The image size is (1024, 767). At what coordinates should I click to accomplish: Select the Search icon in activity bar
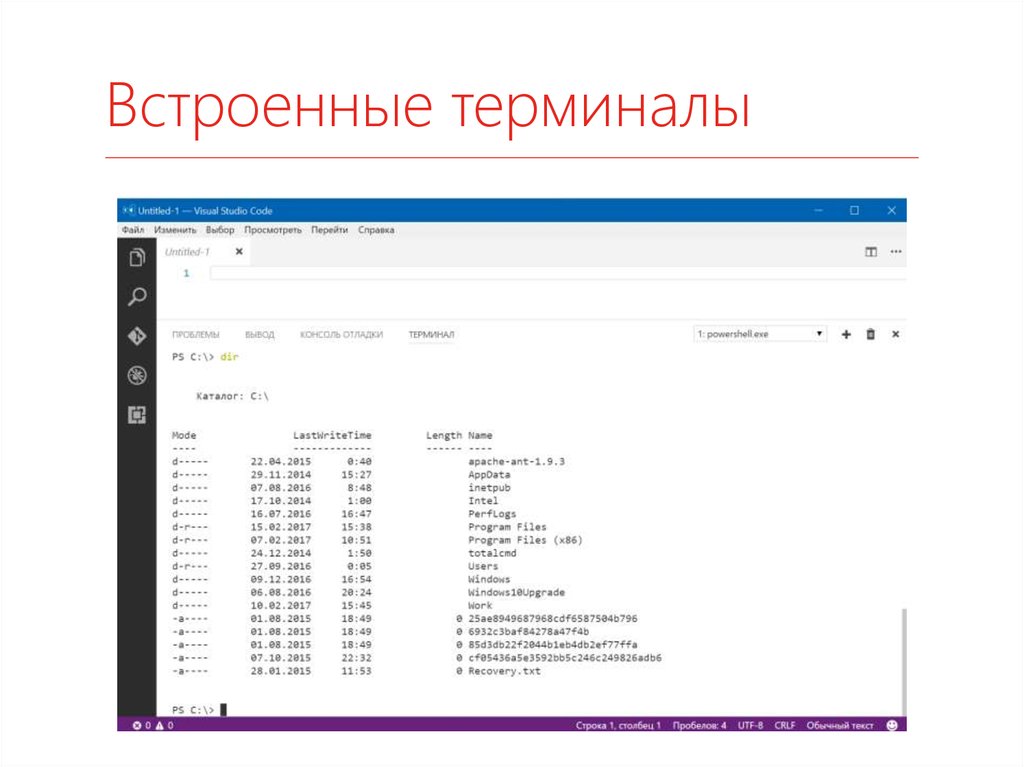point(137,296)
